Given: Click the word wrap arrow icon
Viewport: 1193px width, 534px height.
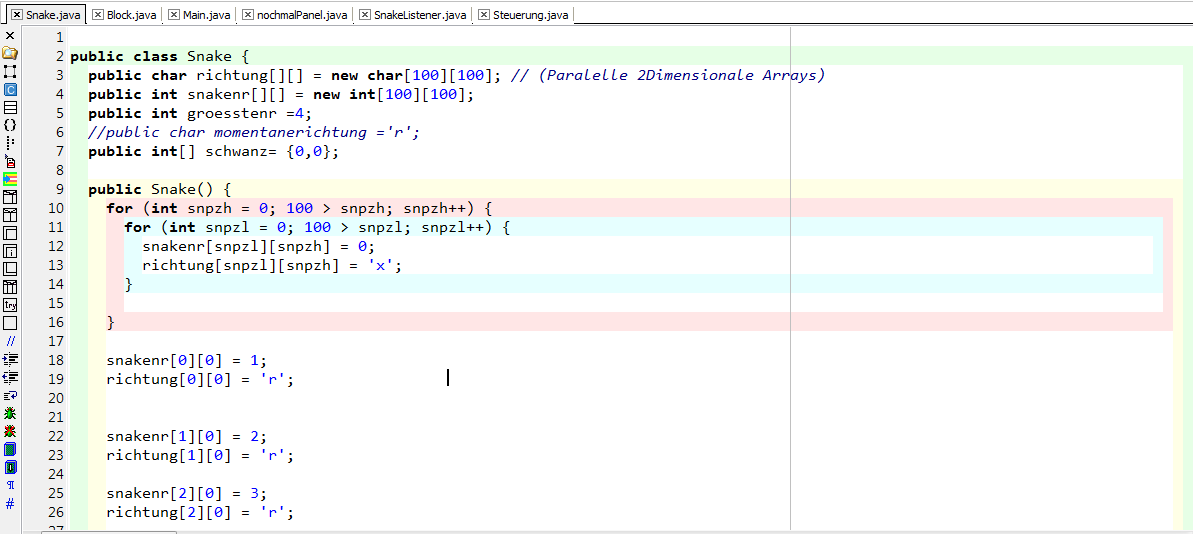Looking at the screenshot, I should click(10, 395).
